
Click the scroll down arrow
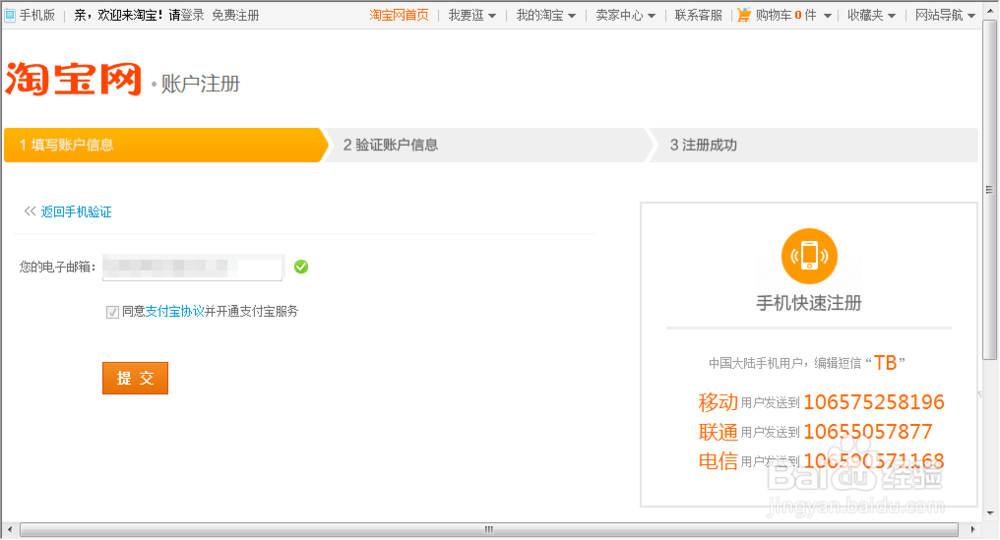[x=990, y=513]
